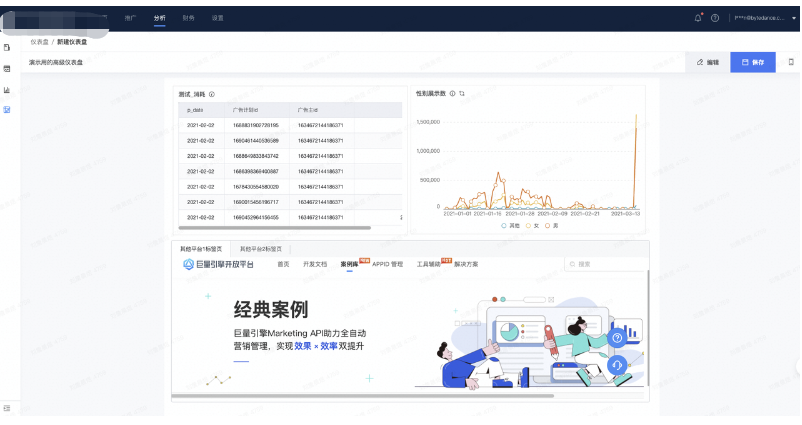Toggle the 女 legend marker in chart
The height and width of the screenshot is (425, 802).
[x=528, y=226]
